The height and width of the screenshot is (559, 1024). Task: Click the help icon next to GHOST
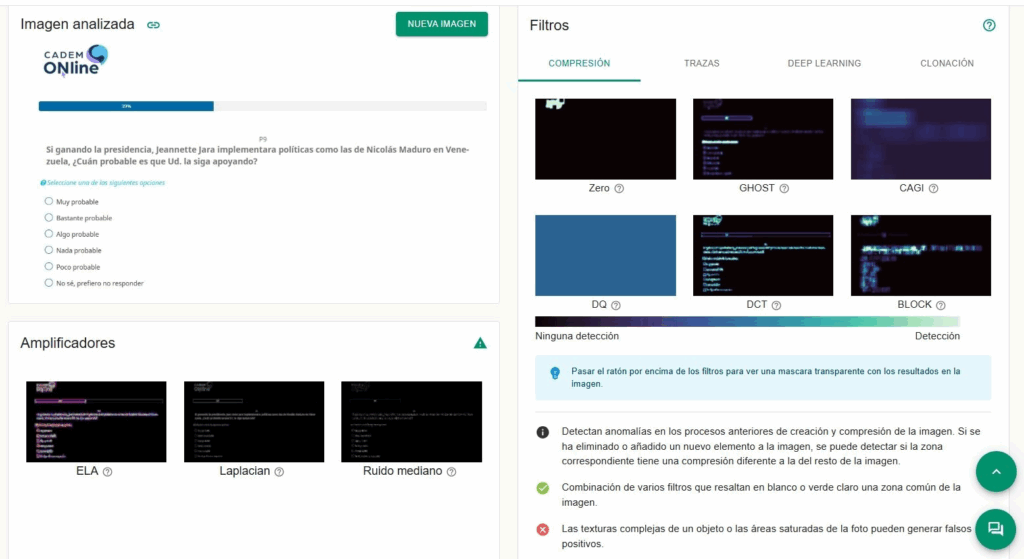click(784, 188)
